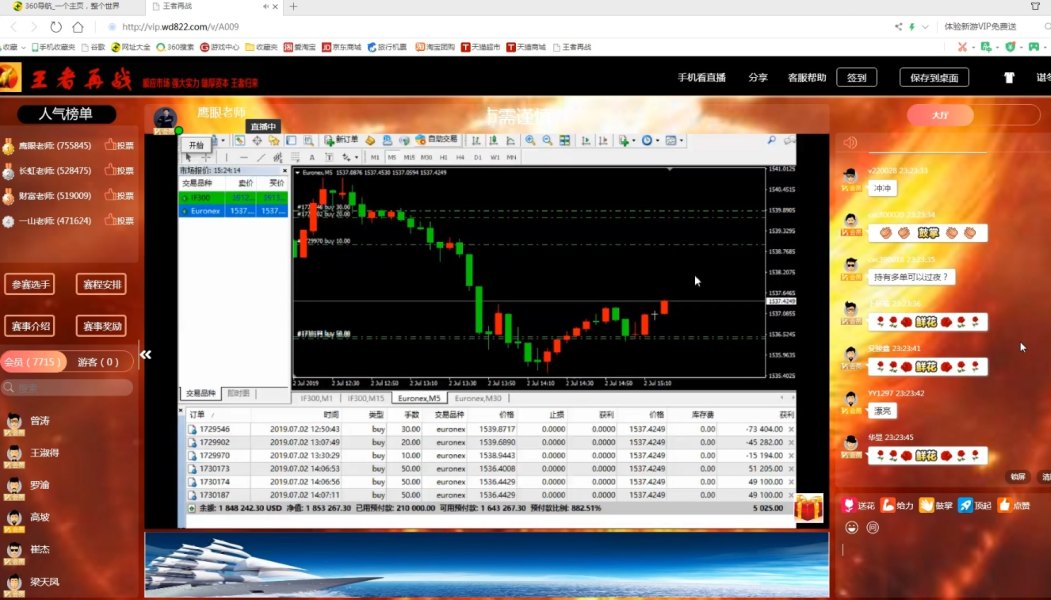
Task: Hit the 点赞 thumbs-up icon
Action: (x=1005, y=506)
